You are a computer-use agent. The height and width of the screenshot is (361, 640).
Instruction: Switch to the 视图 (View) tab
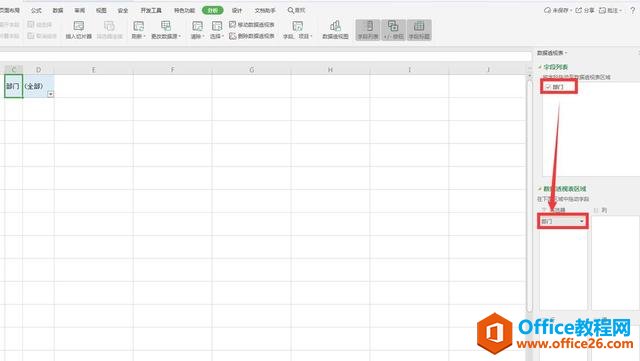click(x=101, y=10)
